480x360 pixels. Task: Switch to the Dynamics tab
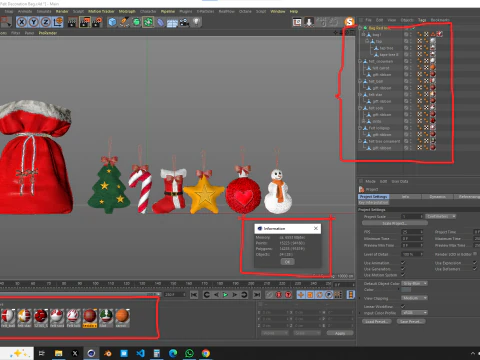[x=437, y=197]
